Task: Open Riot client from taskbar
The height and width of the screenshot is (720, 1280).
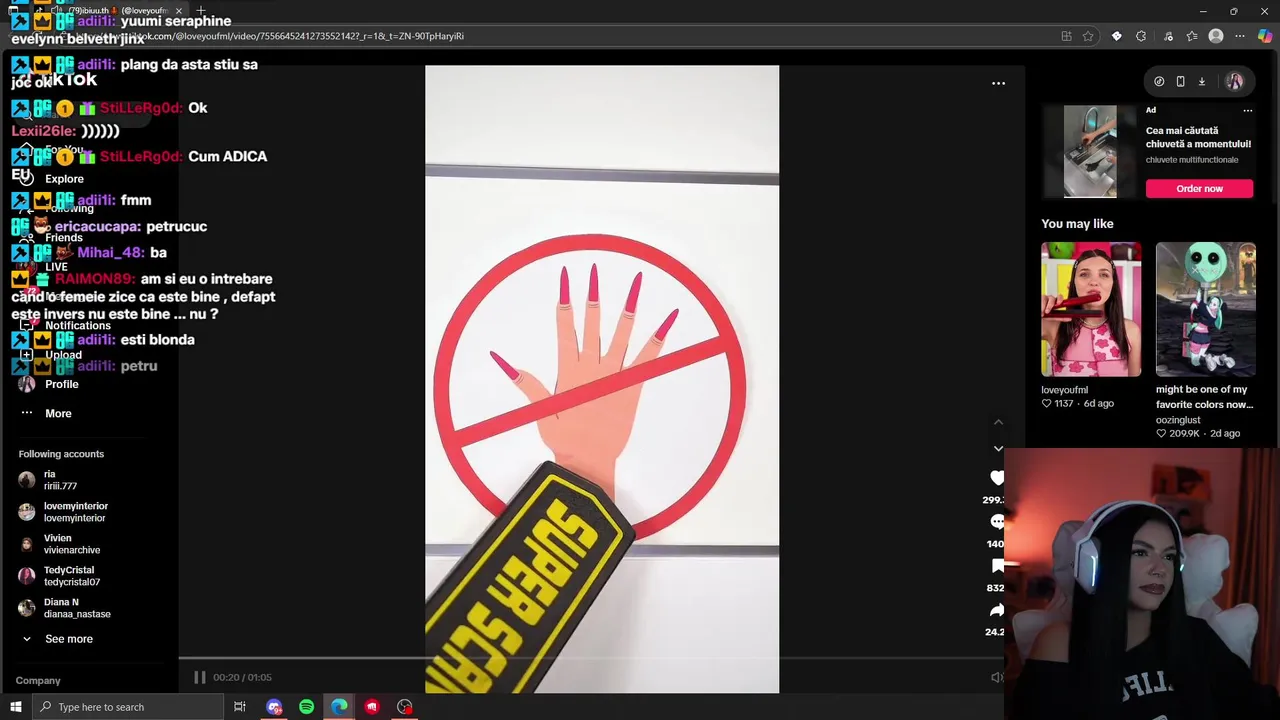Action: 372,707
